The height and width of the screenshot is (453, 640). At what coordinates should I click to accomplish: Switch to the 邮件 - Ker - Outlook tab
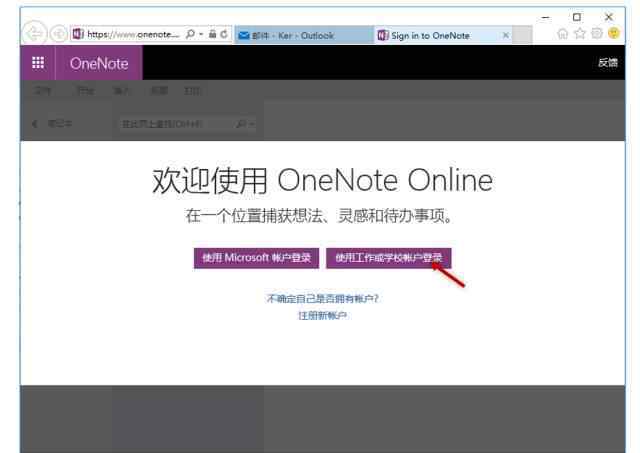pos(304,36)
